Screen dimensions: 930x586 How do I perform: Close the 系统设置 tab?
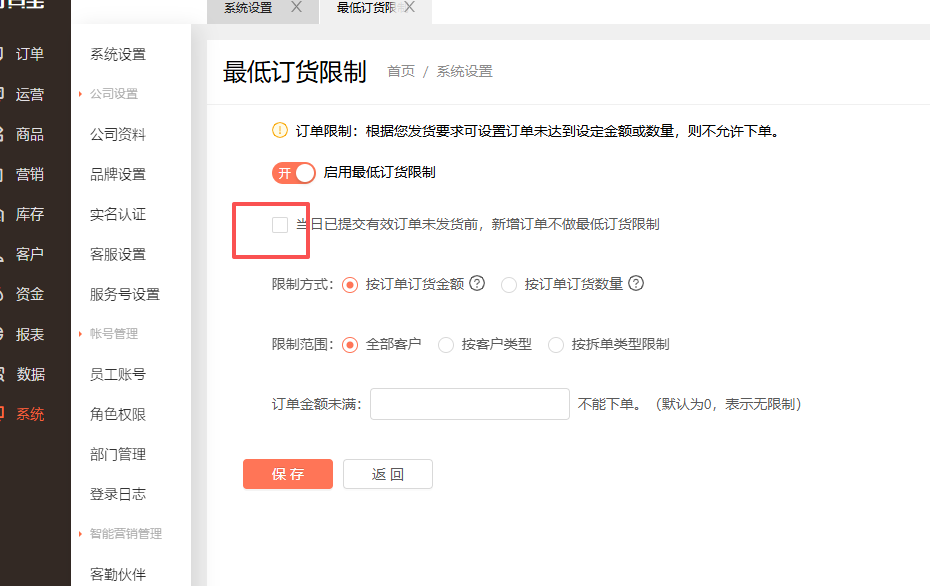(x=297, y=7)
